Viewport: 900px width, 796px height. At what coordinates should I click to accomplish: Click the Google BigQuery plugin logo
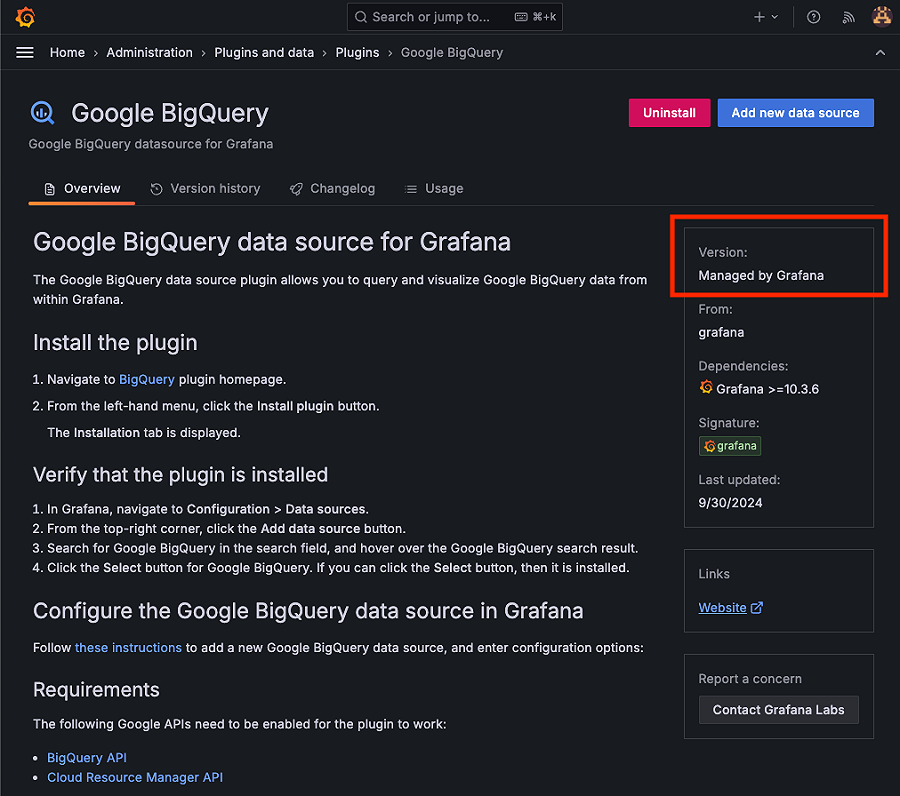point(42,113)
